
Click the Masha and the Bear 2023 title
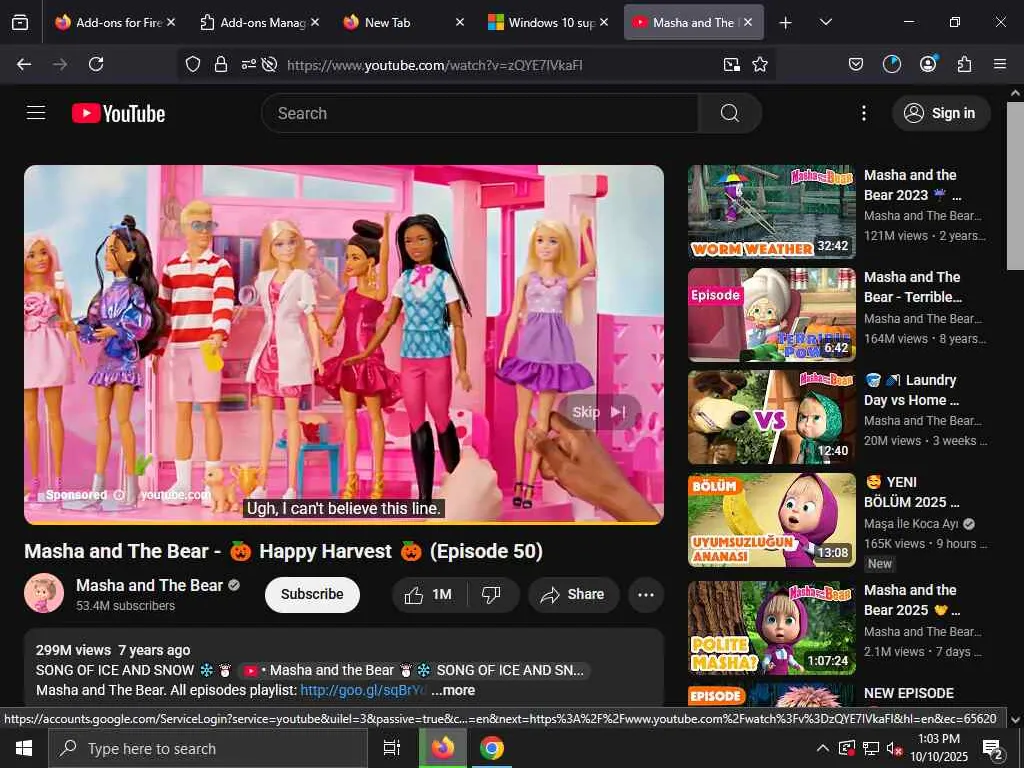tap(912, 185)
